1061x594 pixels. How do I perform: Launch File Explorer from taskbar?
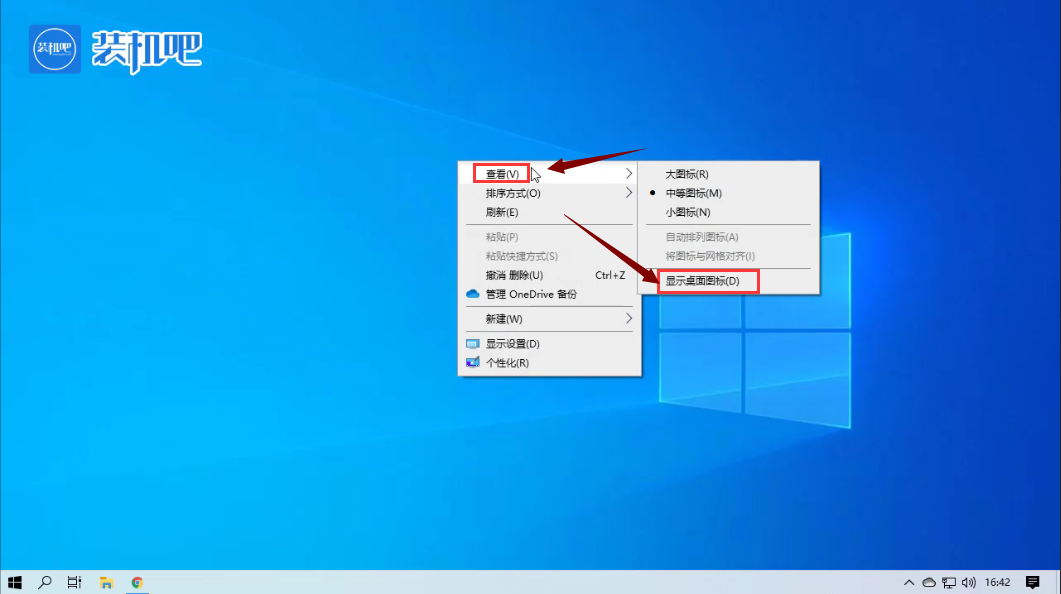point(105,582)
